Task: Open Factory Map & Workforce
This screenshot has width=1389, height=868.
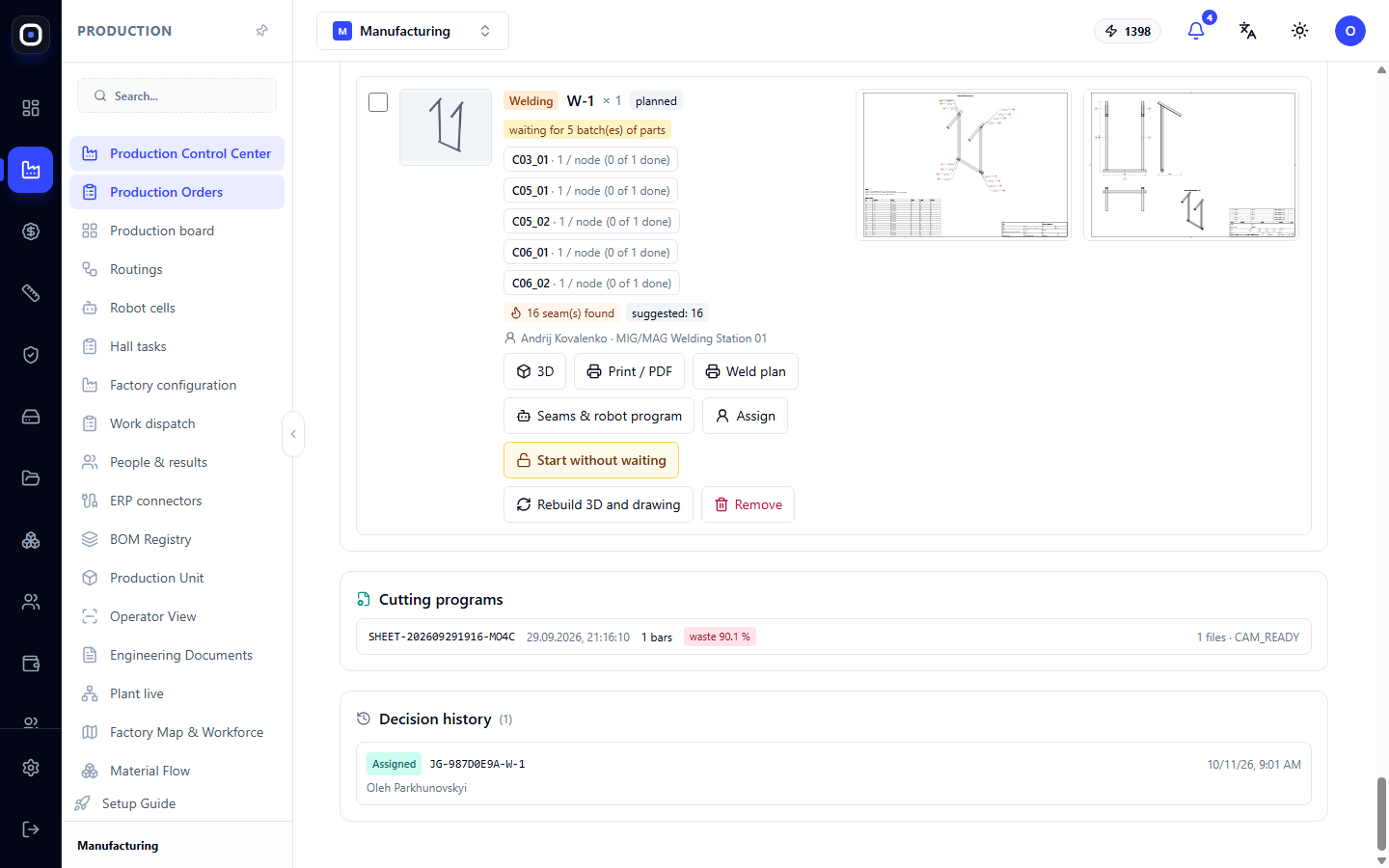Action: (177, 732)
